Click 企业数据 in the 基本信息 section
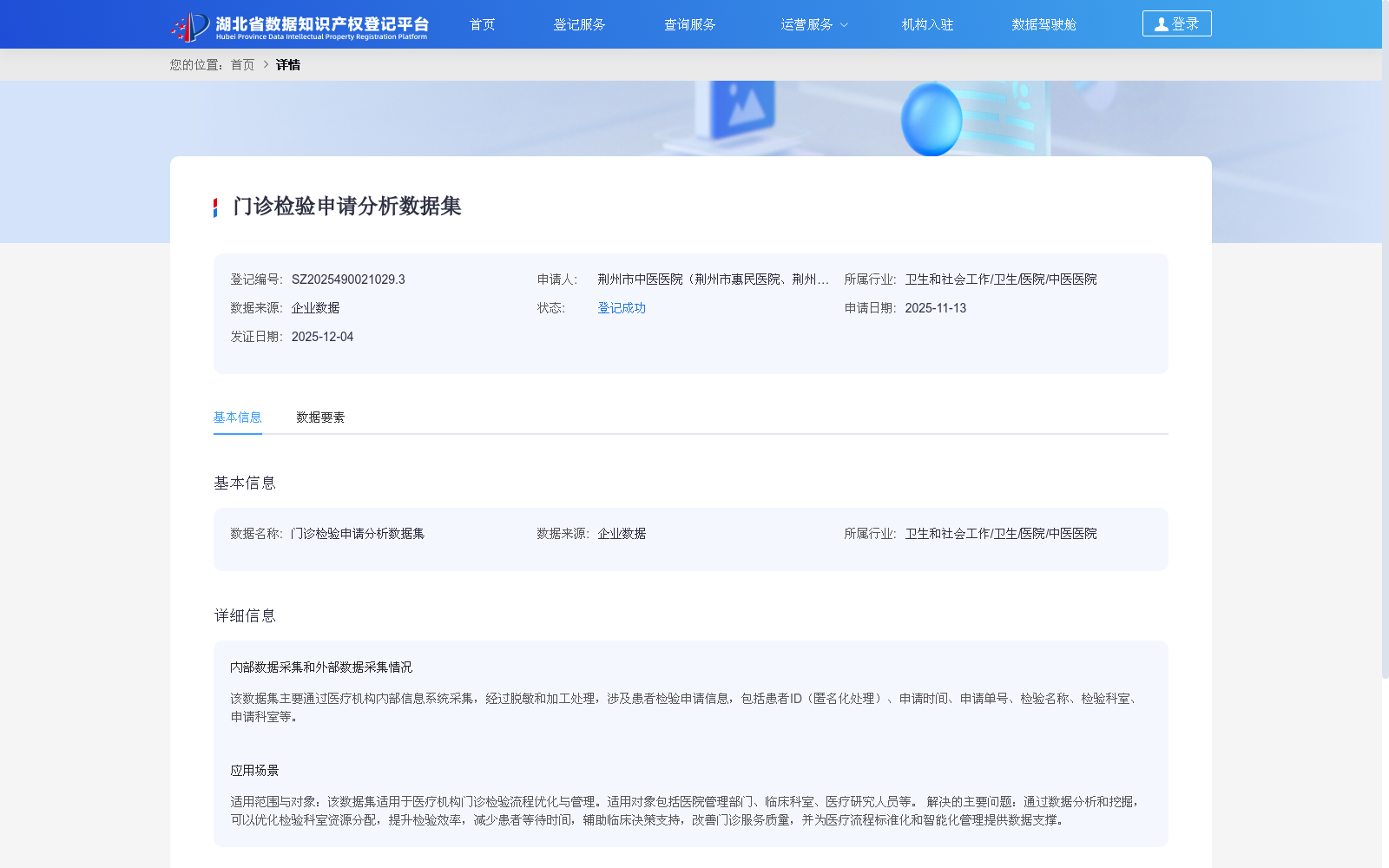1389x868 pixels. pos(622,534)
